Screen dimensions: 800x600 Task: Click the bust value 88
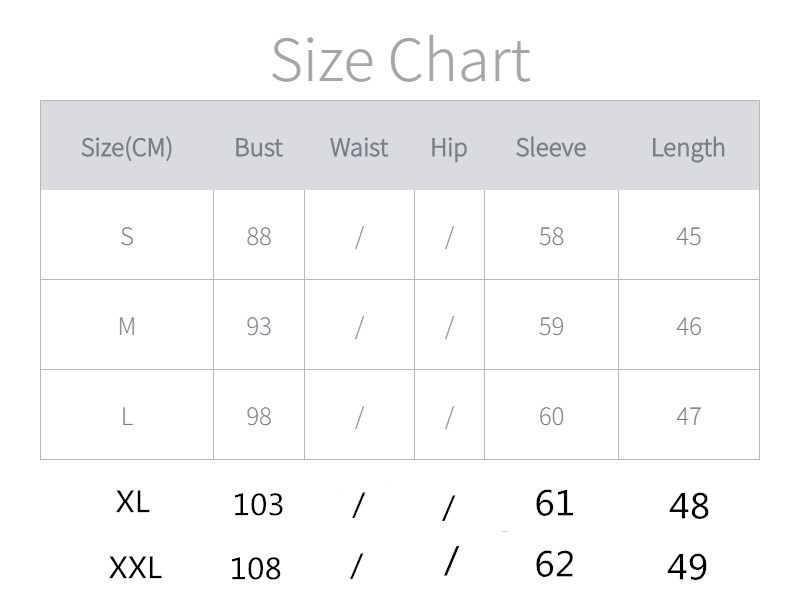tap(259, 236)
